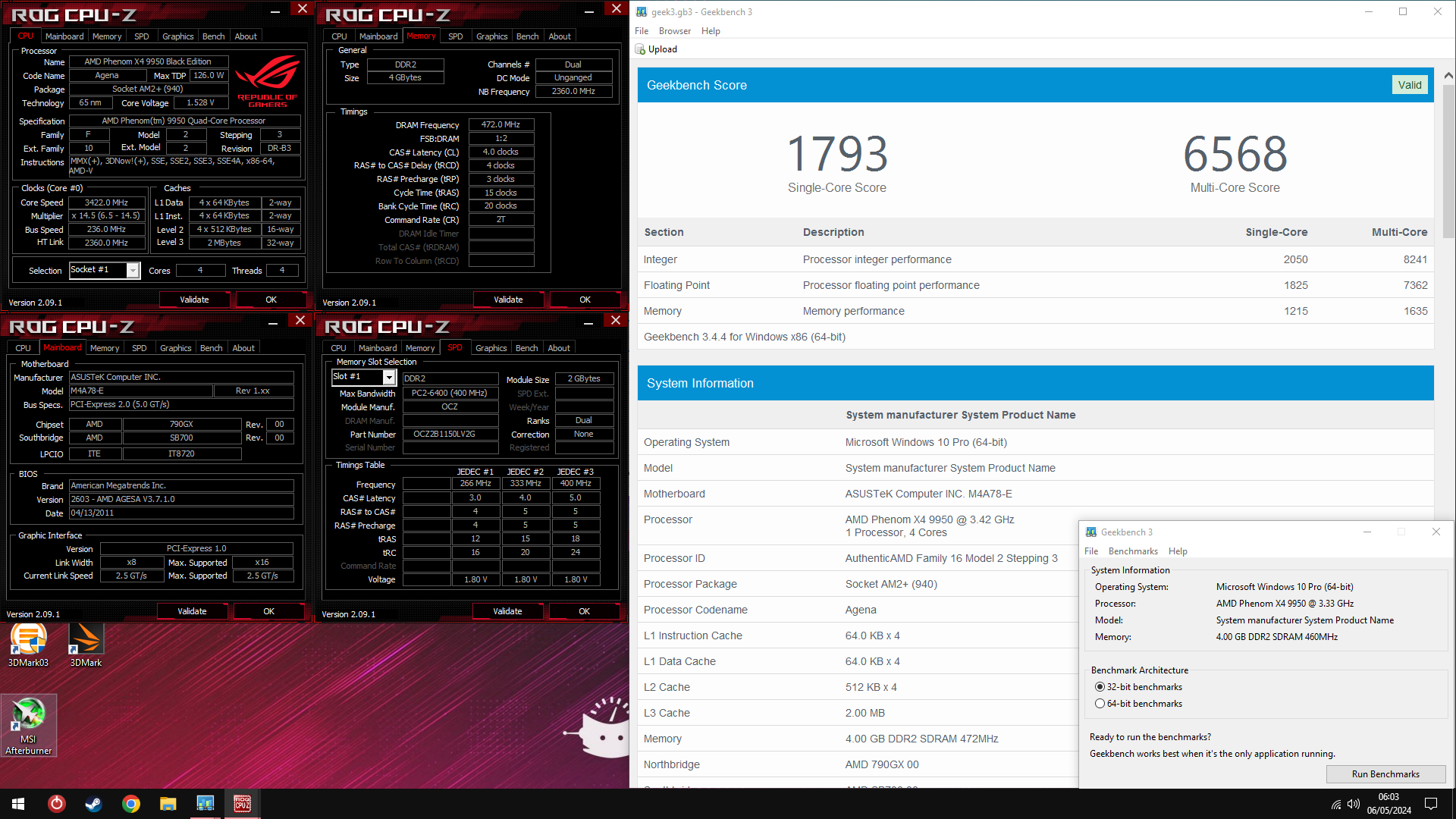Screen dimensions: 1456x819
Task: Click the geek3.gb3 window title icon
Action: coord(642,11)
